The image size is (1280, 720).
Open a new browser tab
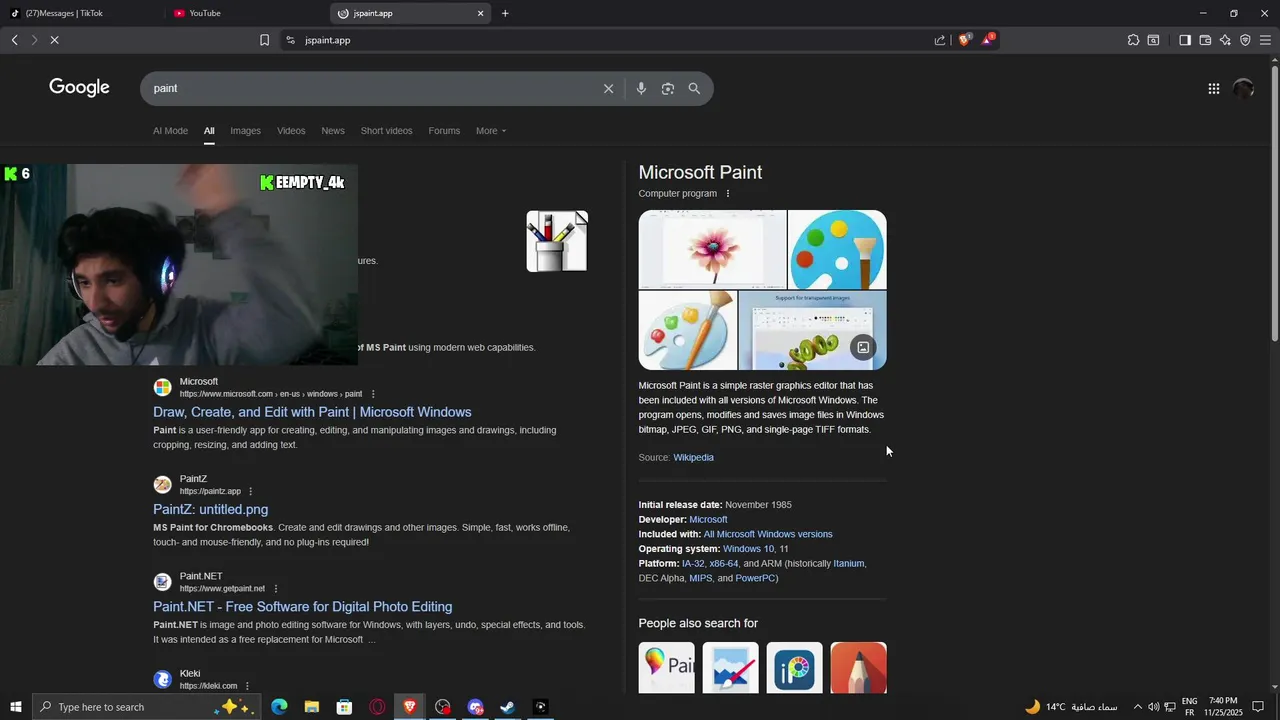coord(505,13)
